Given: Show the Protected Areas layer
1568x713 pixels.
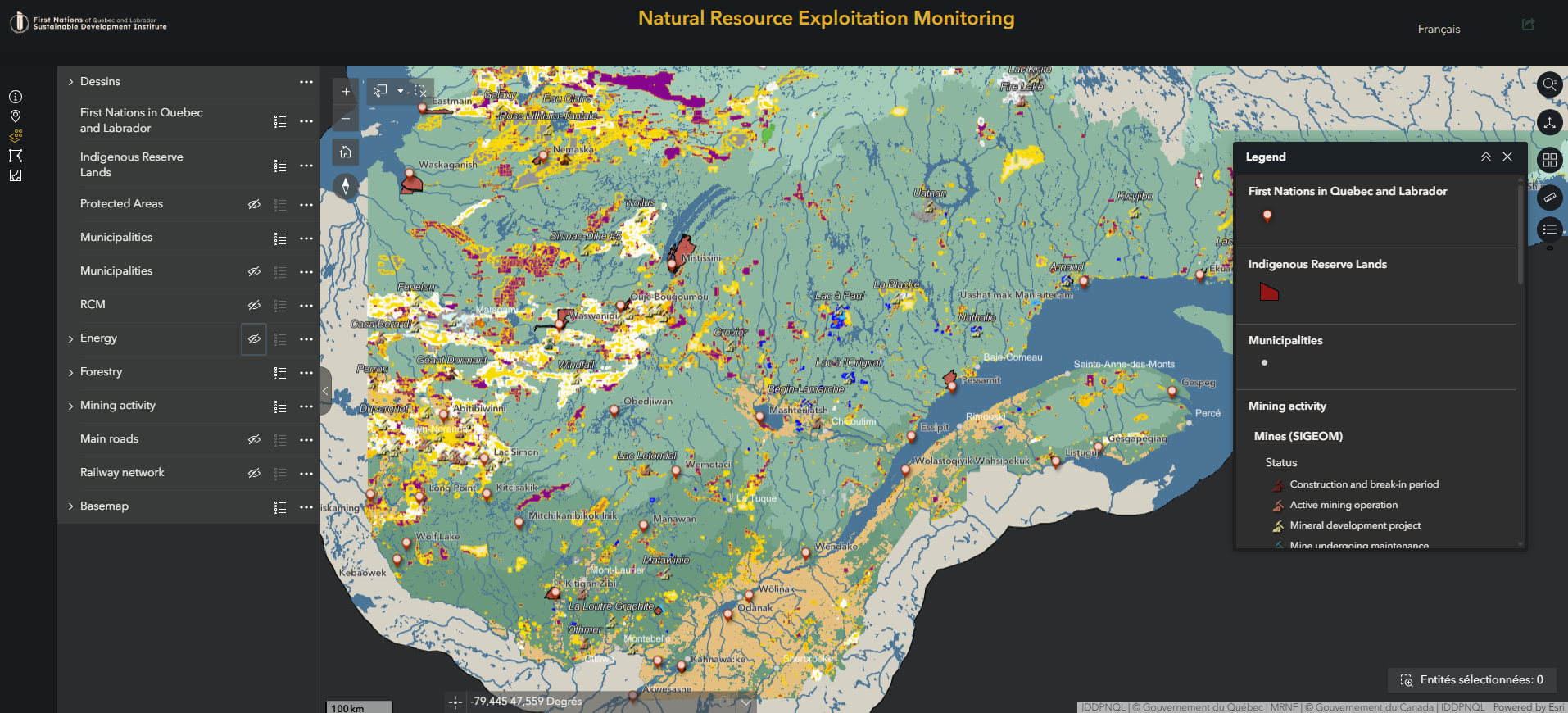Looking at the screenshot, I should pyautogui.click(x=254, y=204).
